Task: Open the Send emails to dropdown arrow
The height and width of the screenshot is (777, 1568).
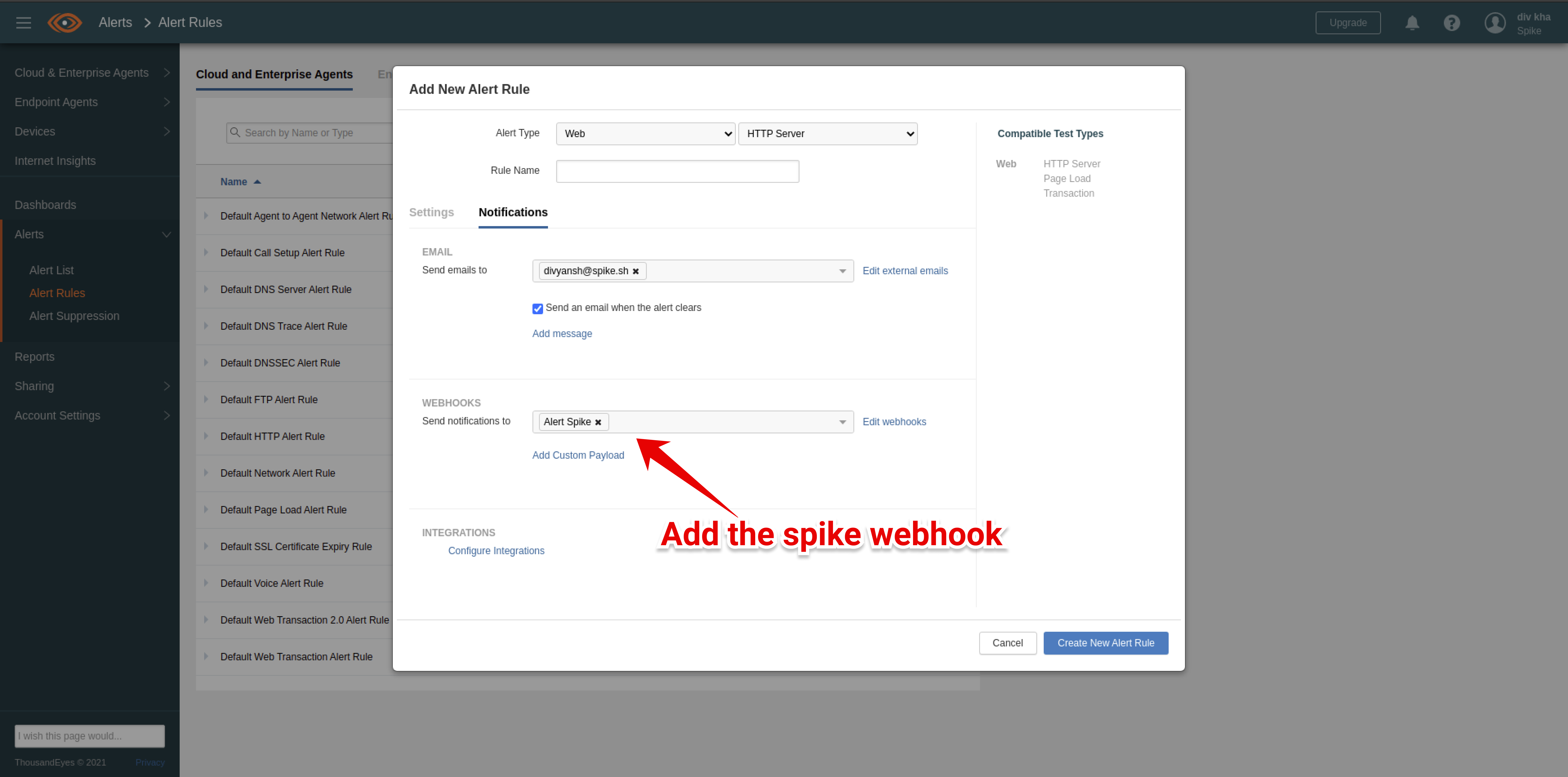Action: tap(842, 271)
